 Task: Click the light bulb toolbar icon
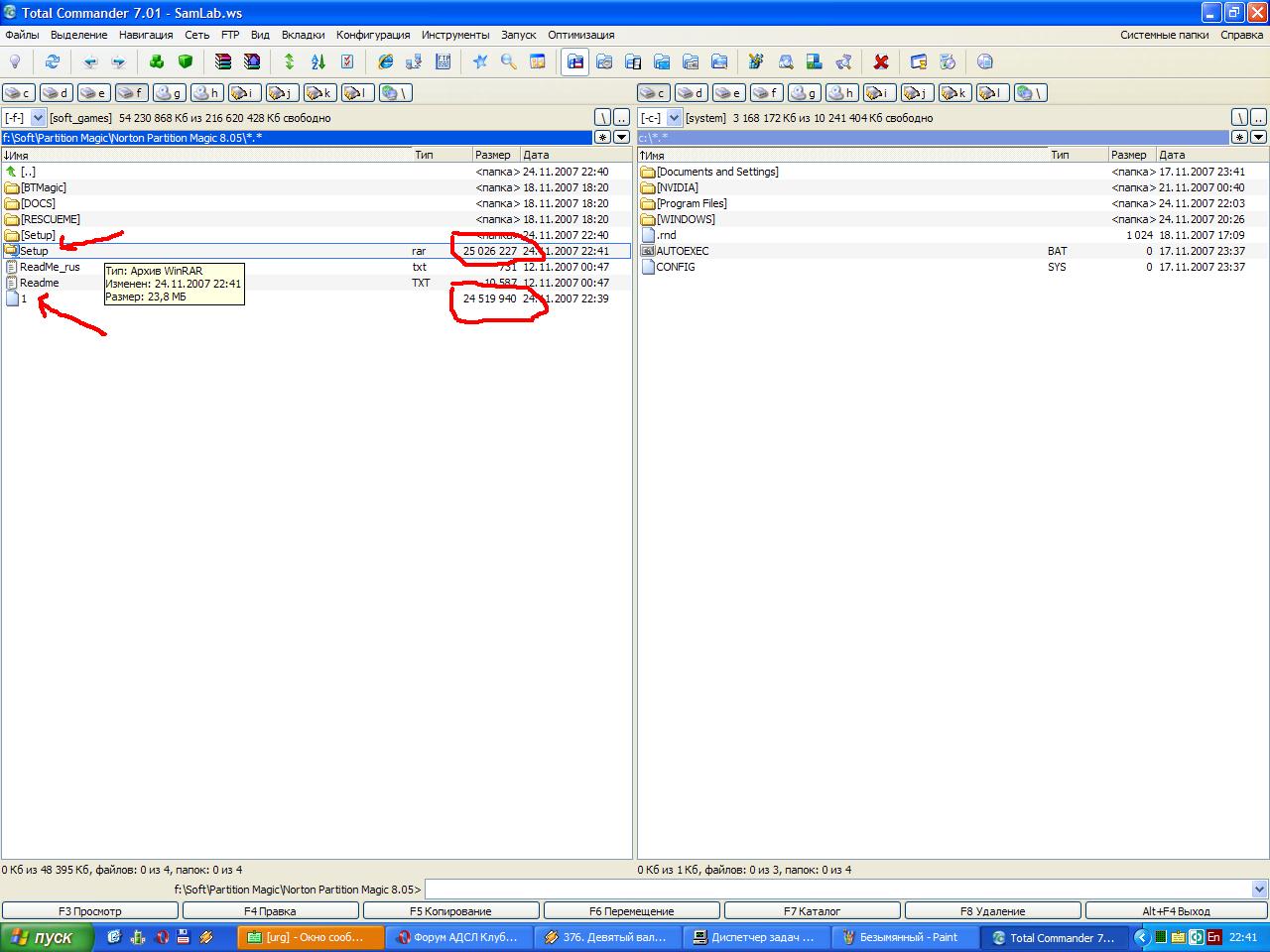tap(15, 61)
